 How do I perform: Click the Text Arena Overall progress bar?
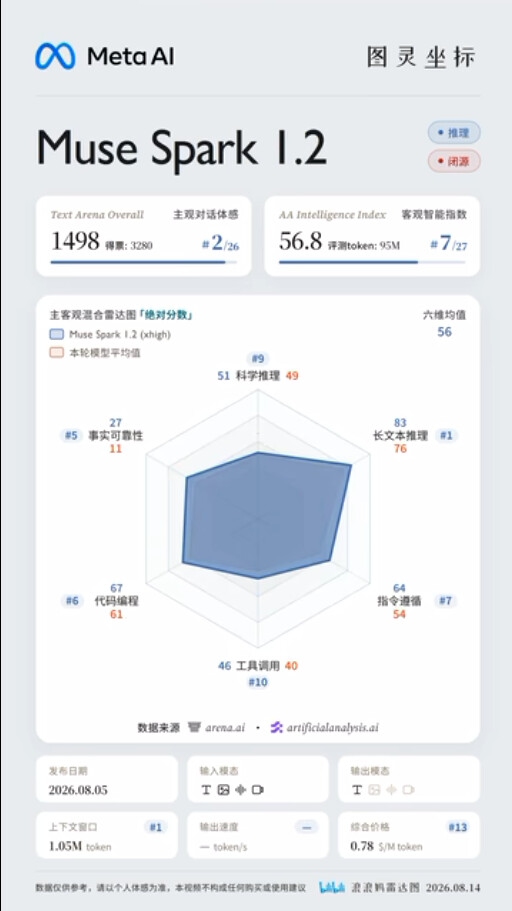point(144,263)
